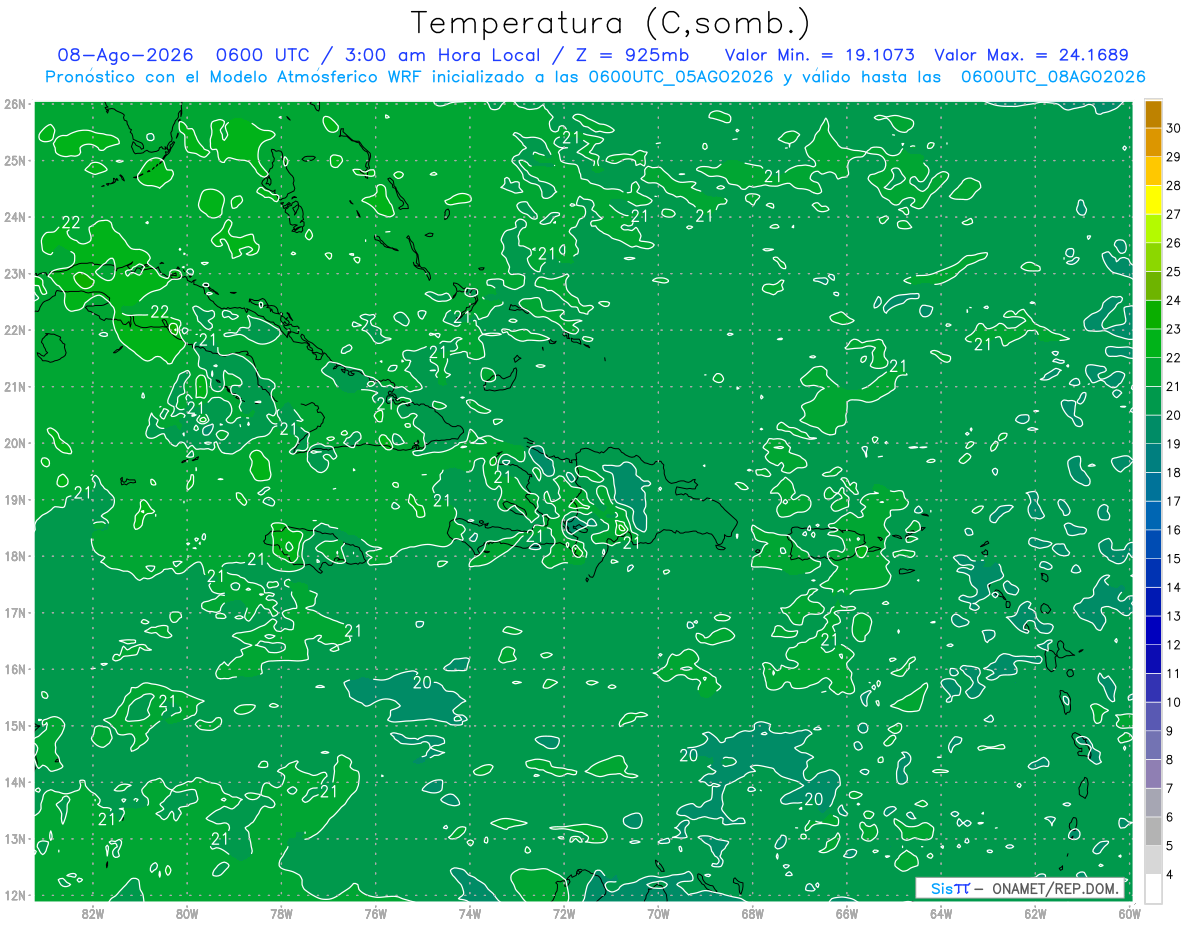Click color scale label '10'
Screen dimensions: 1200x927
click(1173, 702)
